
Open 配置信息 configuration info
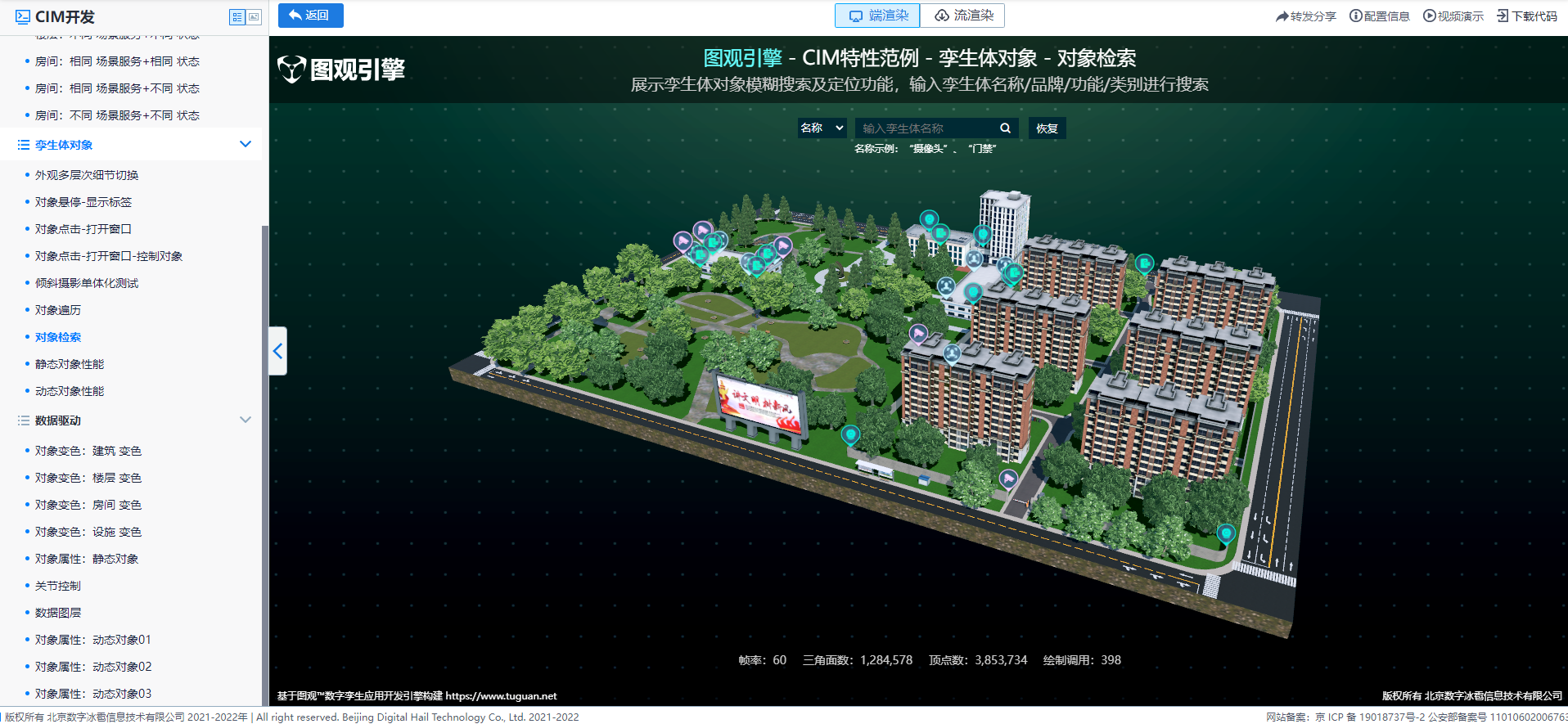pos(1356,16)
